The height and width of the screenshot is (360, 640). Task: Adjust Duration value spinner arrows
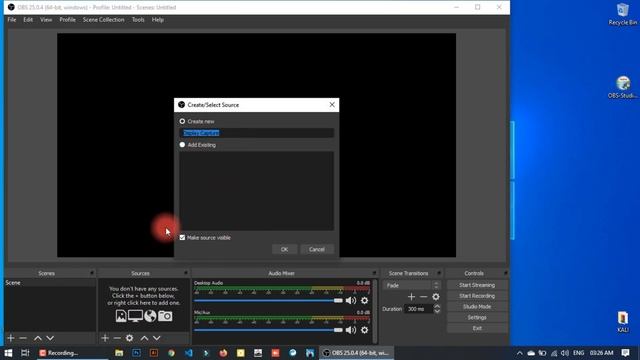click(437, 309)
